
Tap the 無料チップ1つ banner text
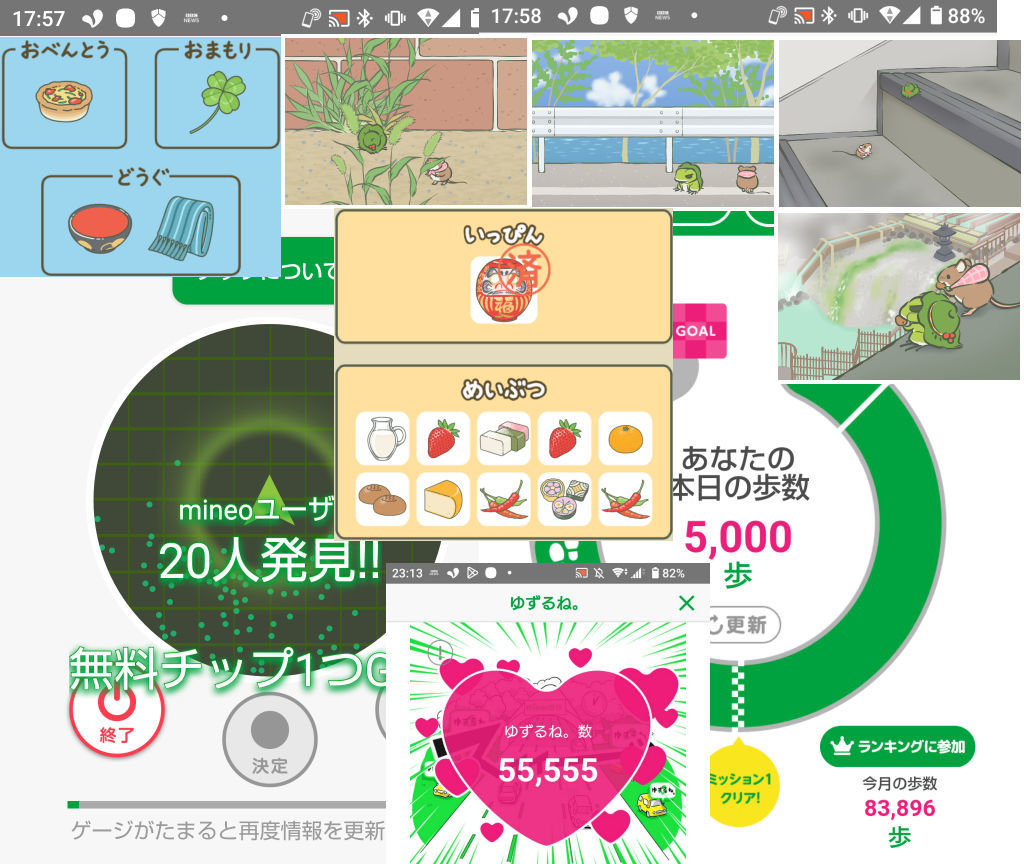[227, 669]
